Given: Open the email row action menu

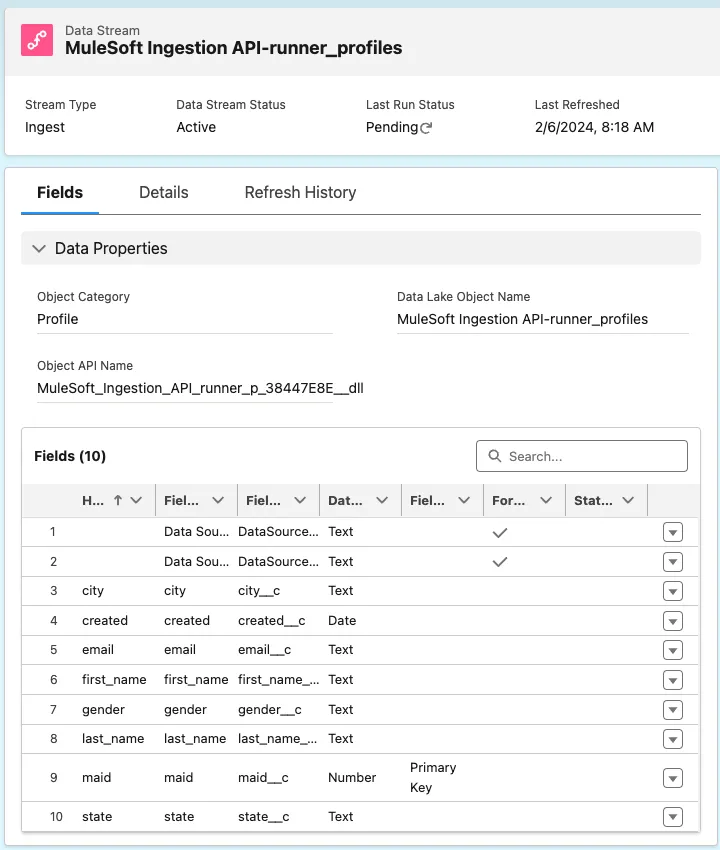Looking at the screenshot, I should click(x=672, y=651).
